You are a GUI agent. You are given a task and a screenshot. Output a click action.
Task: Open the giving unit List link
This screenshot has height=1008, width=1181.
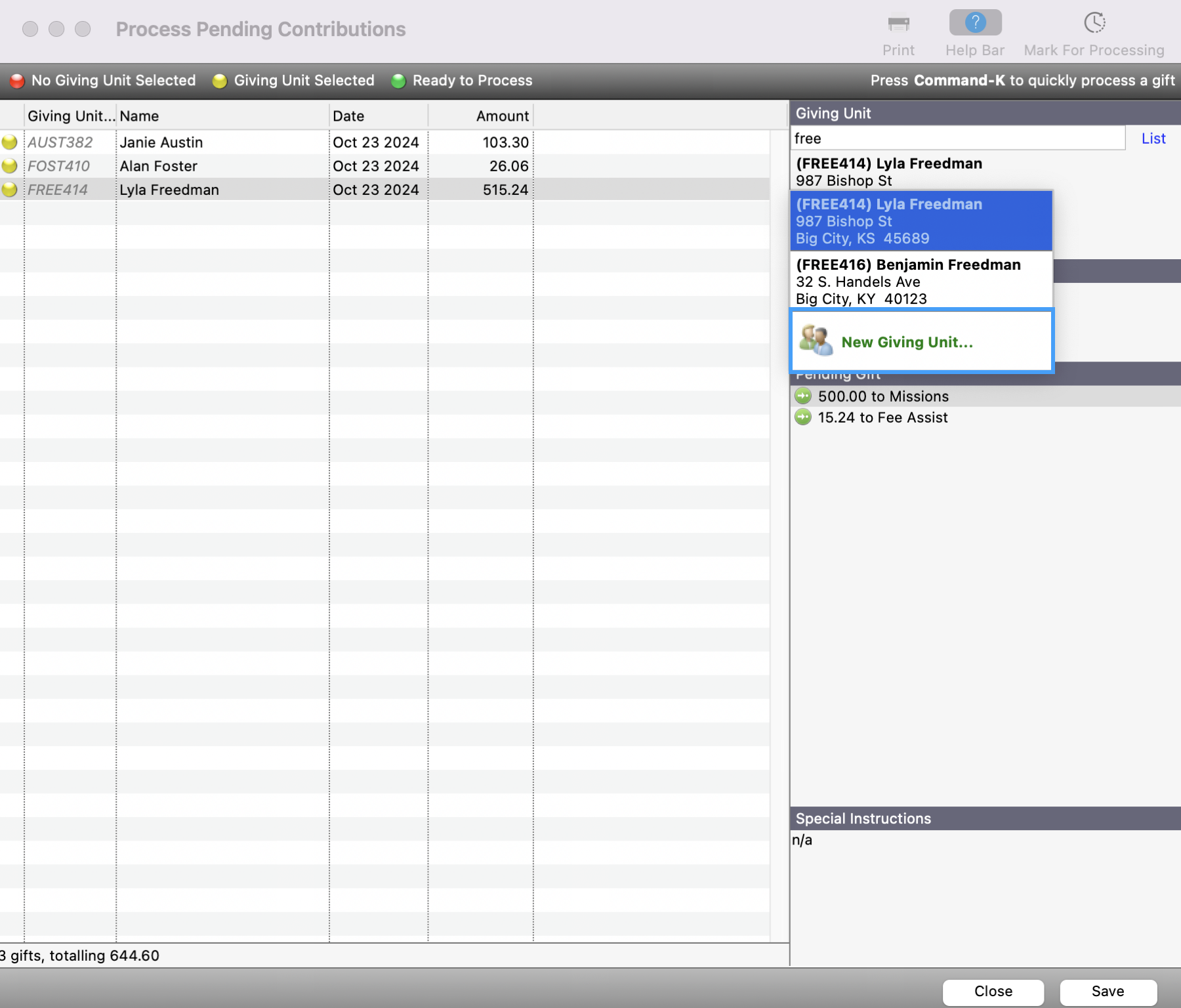1153,138
